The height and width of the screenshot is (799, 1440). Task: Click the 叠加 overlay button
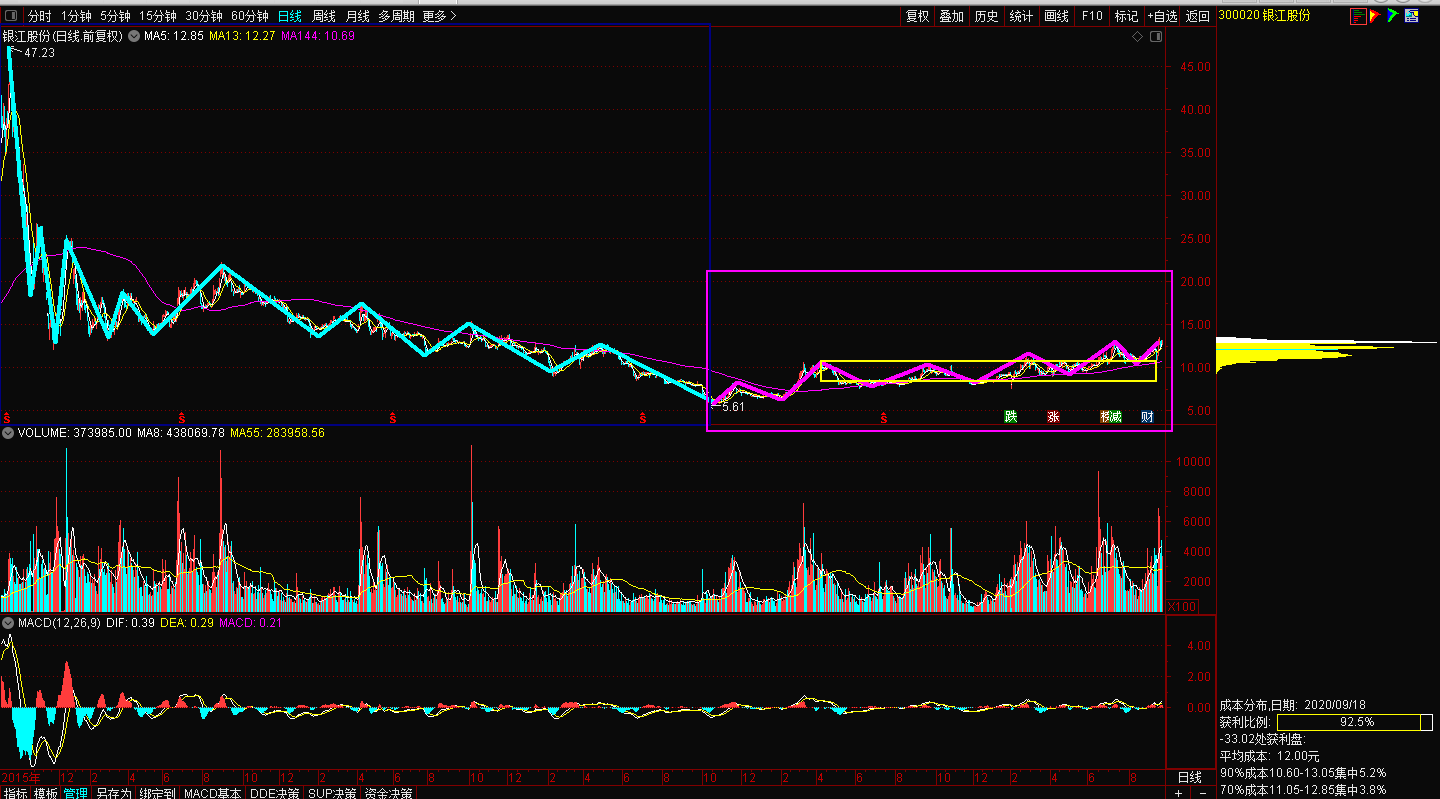[952, 16]
